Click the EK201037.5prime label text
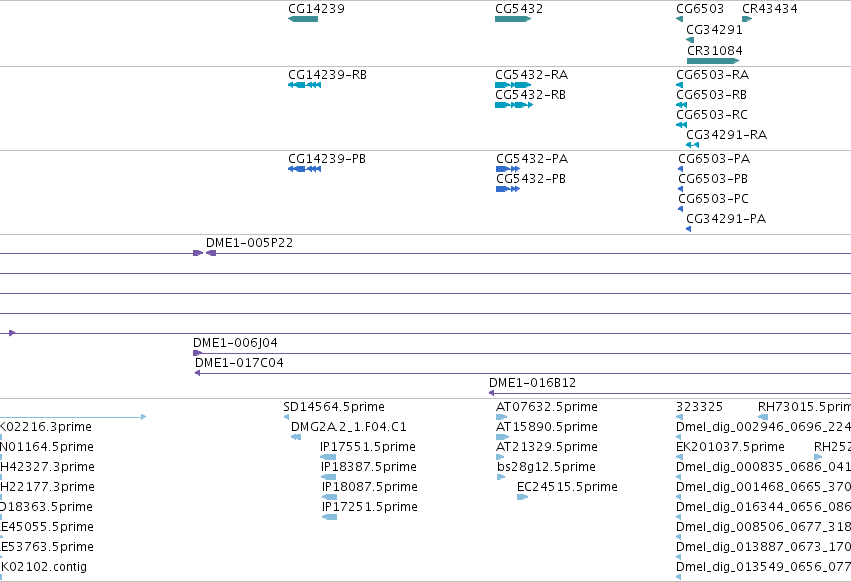 731,447
